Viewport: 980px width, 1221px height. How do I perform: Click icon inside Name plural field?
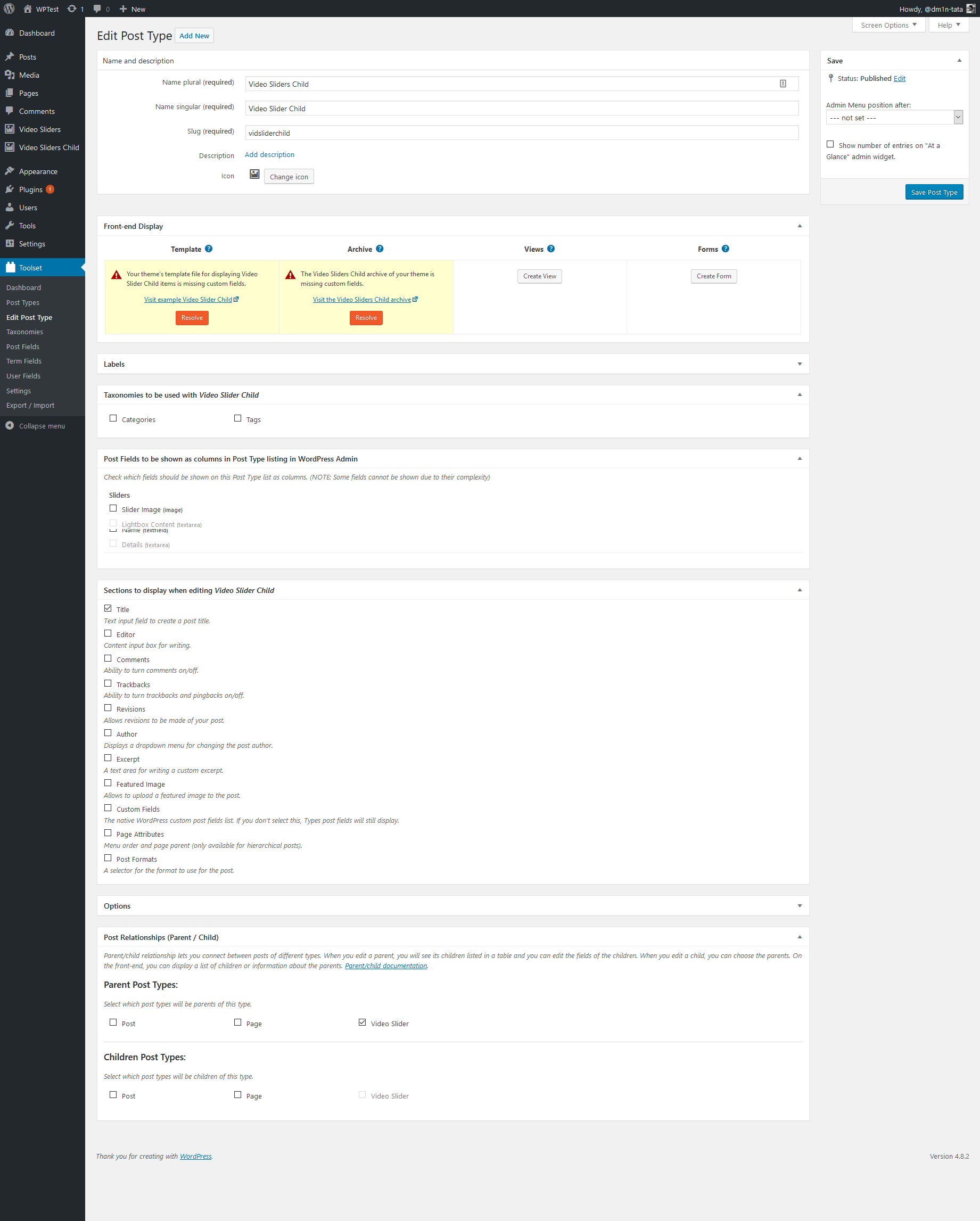click(x=783, y=84)
